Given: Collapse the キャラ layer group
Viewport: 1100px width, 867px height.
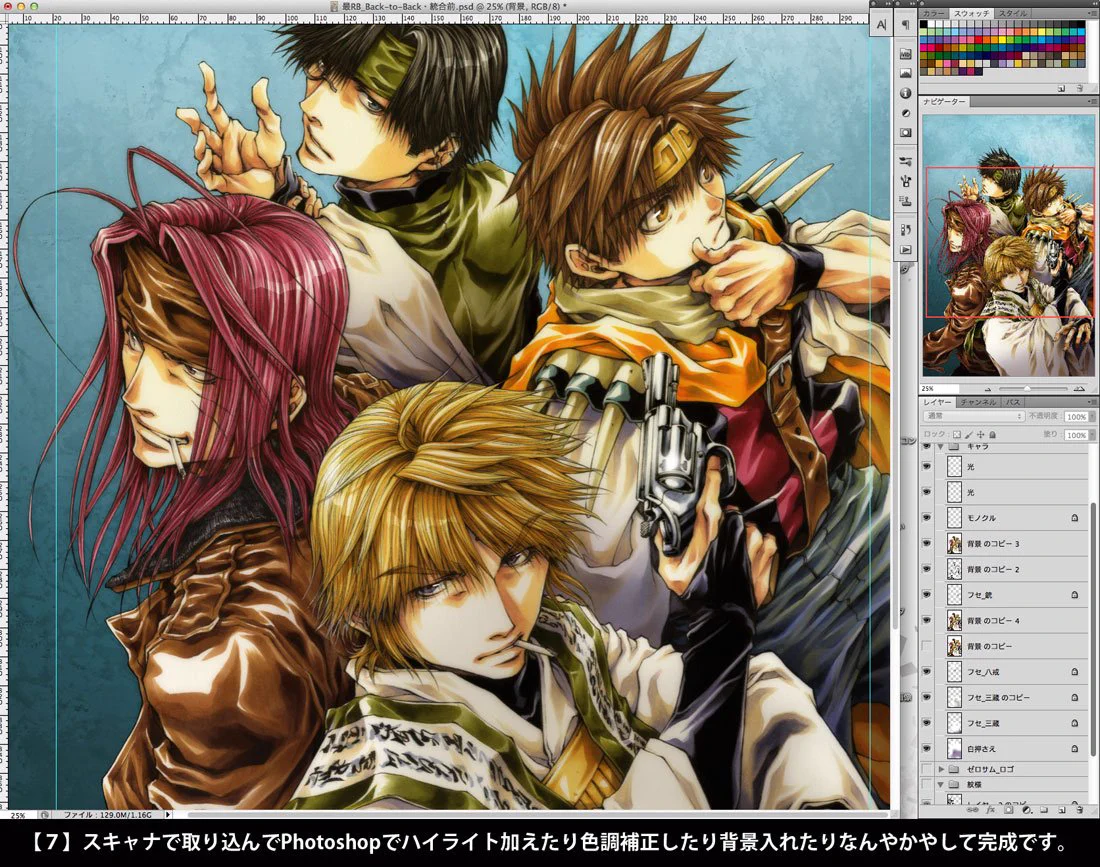Looking at the screenshot, I should [941, 446].
